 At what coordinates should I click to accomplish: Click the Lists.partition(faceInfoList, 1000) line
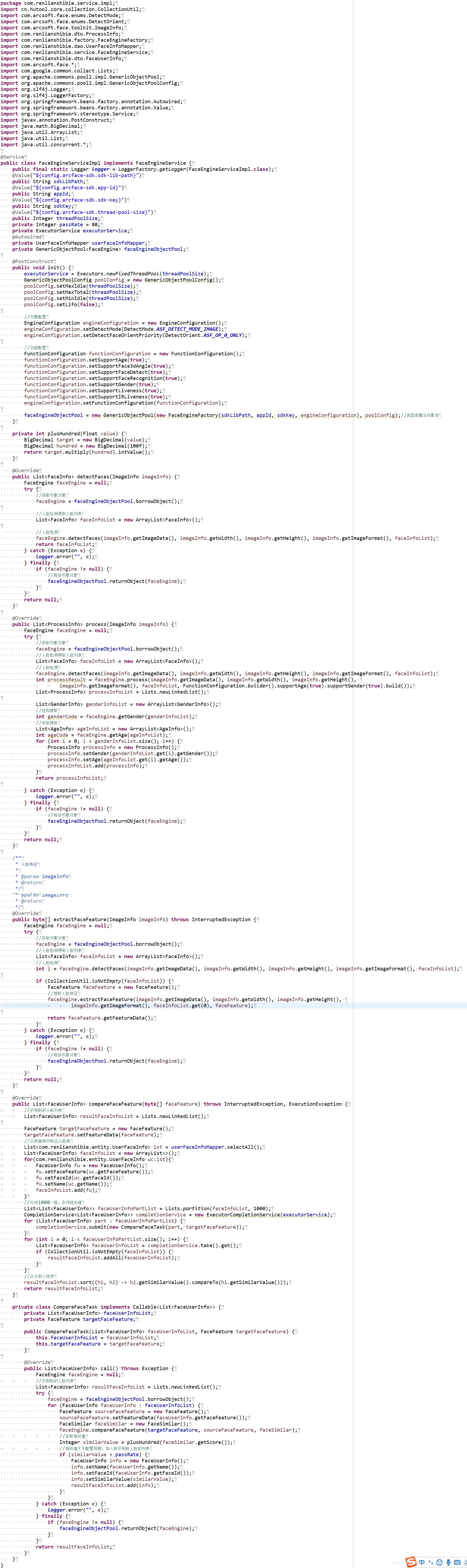point(148,1208)
